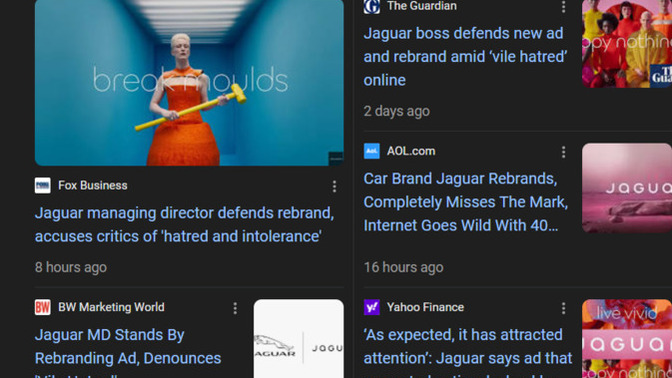
Task: Open BW Marketing World Jaguar logo thumbnail
Action: 299,339
